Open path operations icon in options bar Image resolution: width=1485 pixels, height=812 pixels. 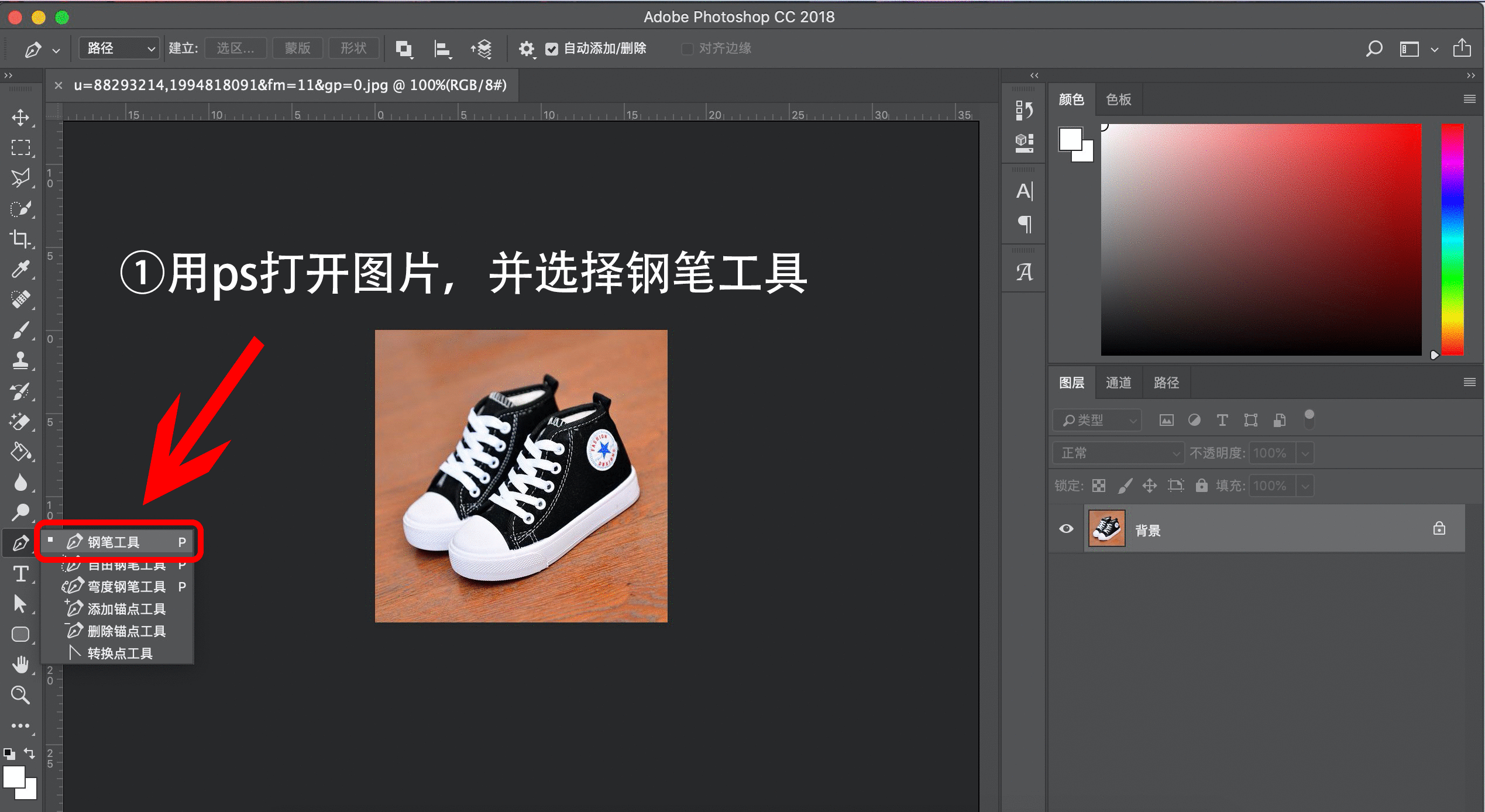404,49
